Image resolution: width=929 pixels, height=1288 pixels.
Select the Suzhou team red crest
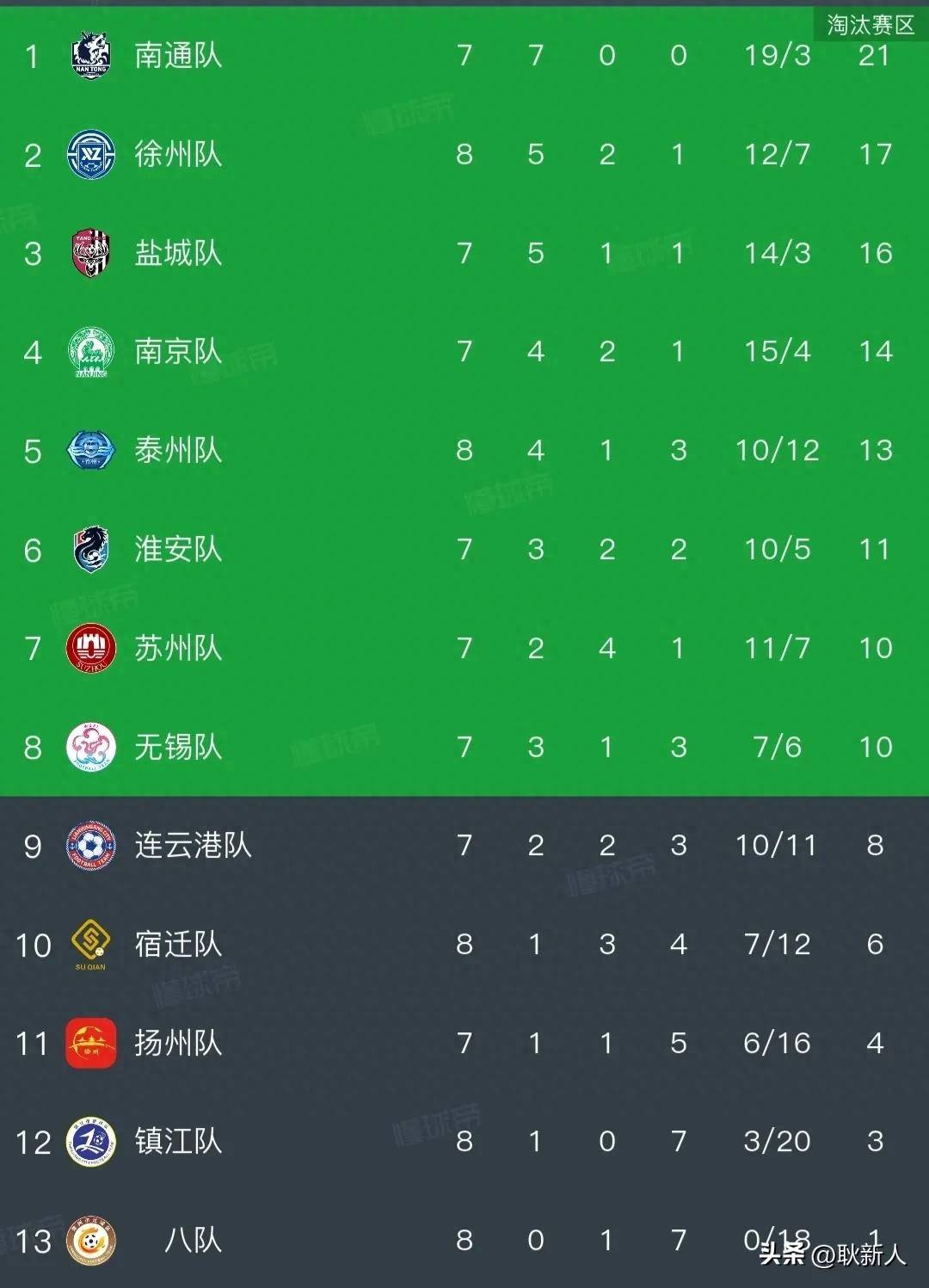click(90, 648)
